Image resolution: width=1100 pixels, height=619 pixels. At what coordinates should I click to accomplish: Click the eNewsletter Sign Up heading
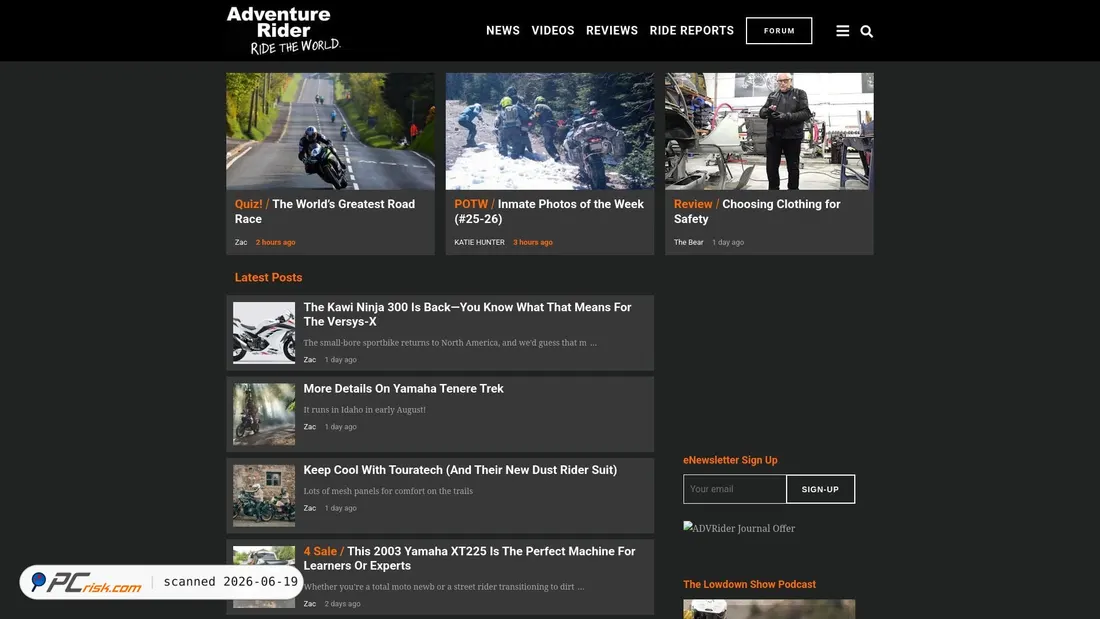(730, 460)
